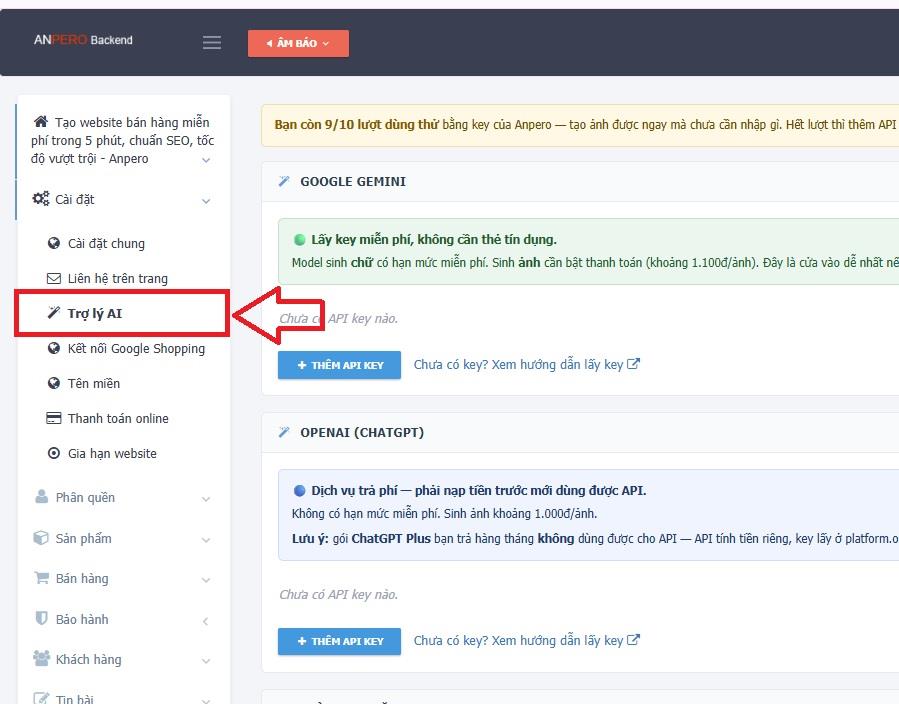The height and width of the screenshot is (704, 899).
Task: Open Kết nối Google Shopping menu item
Action: coord(136,349)
